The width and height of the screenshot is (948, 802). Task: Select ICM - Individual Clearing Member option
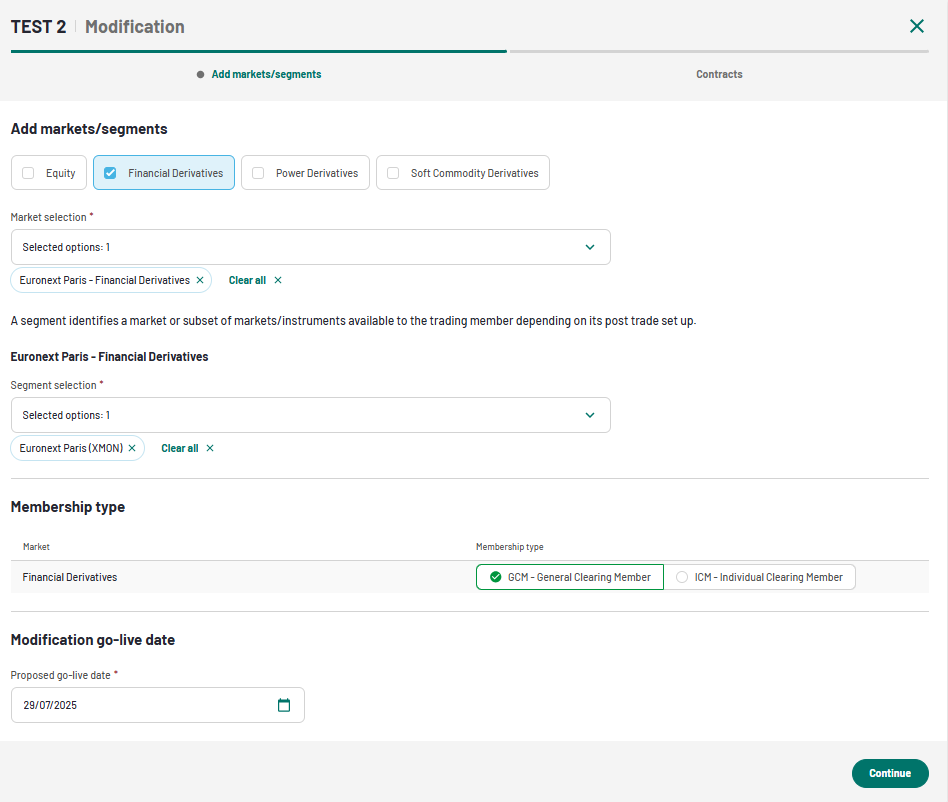(759, 577)
